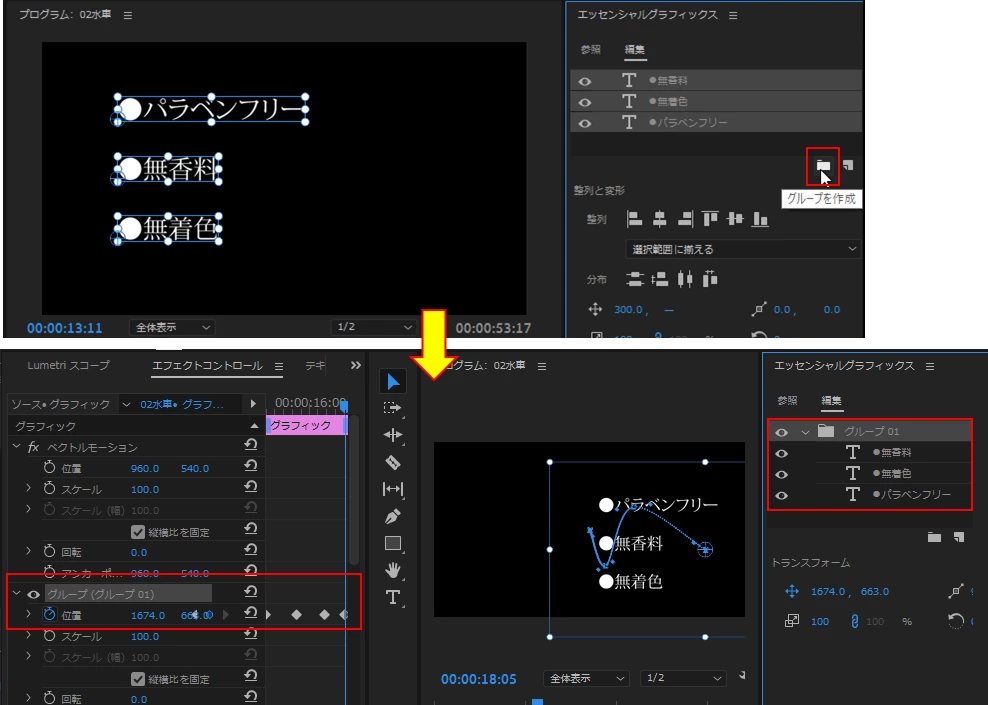Click last distribute icon in 分布 row

click(x=710, y=279)
